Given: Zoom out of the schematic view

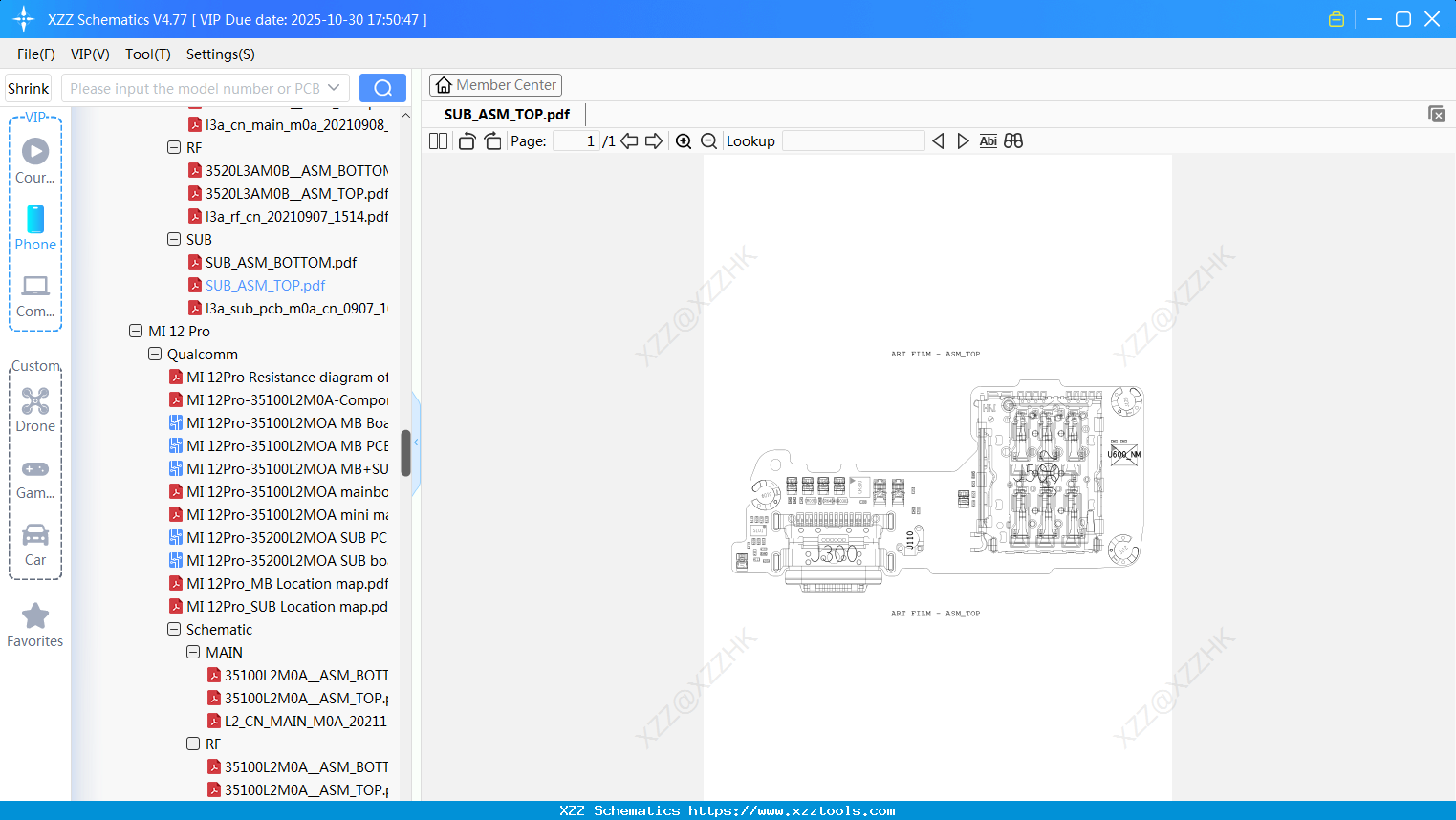Looking at the screenshot, I should [x=708, y=140].
